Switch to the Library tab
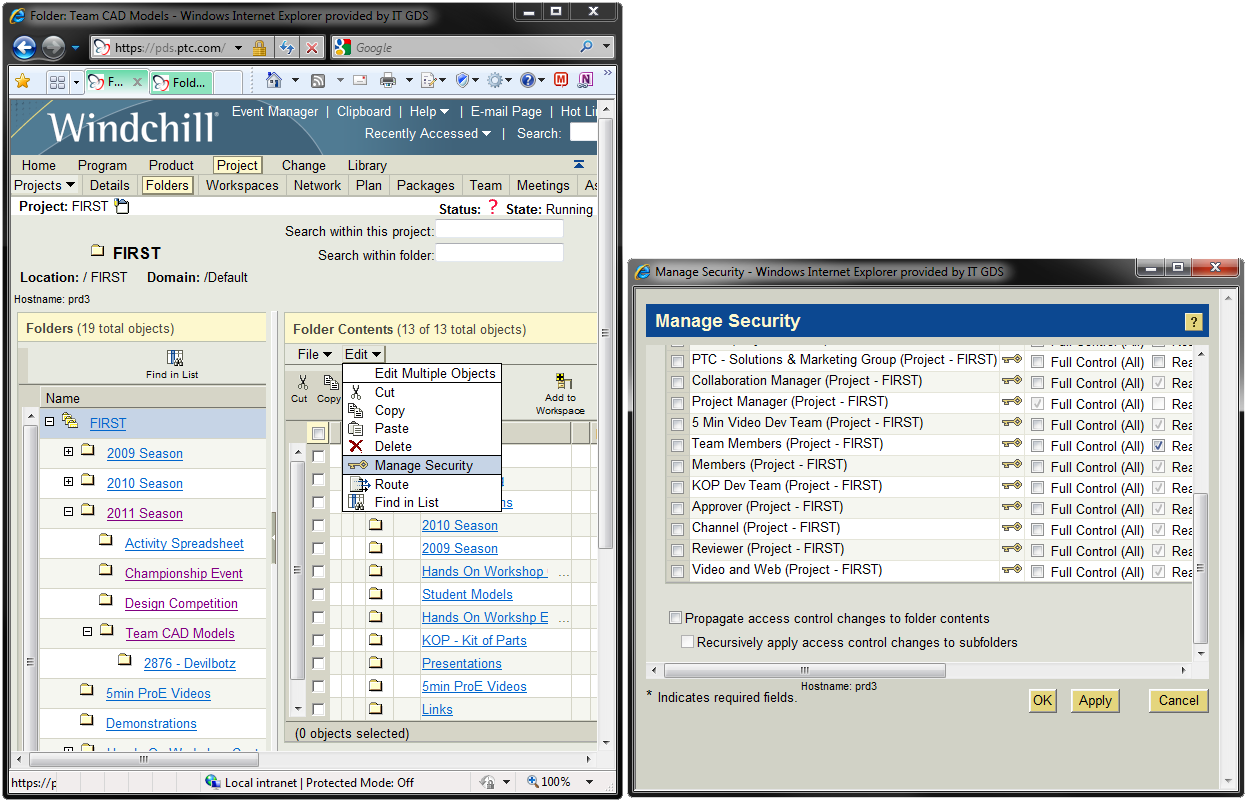Viewport: 1247px width, 800px height. pos(367,165)
